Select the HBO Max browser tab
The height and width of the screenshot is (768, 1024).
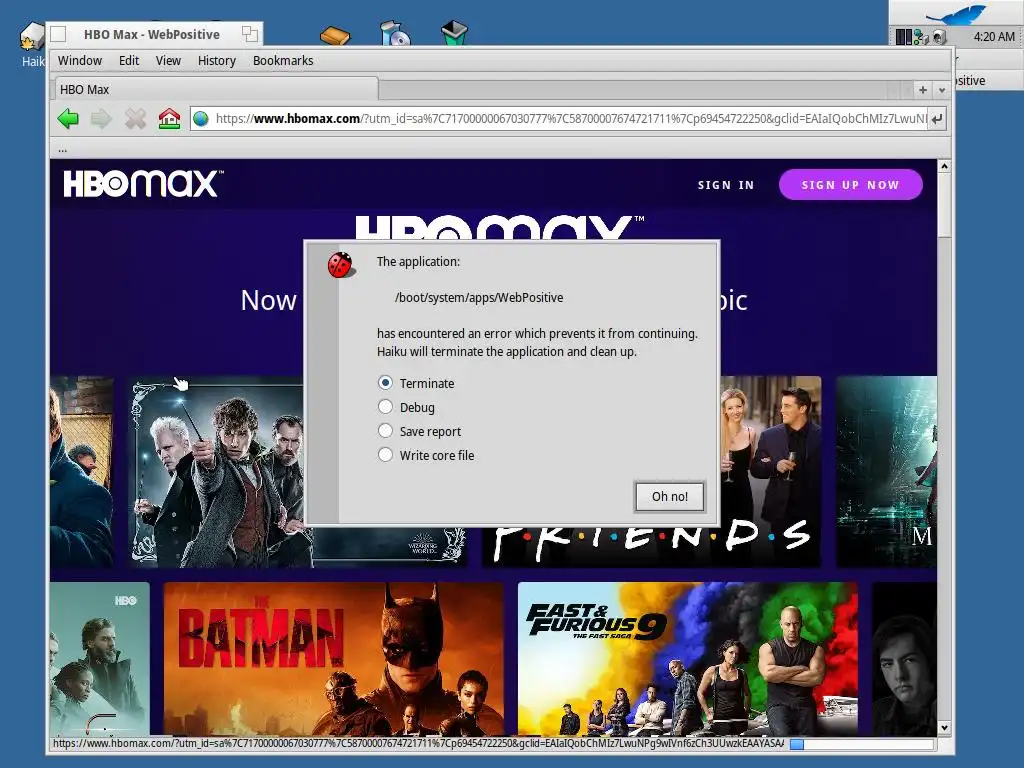tap(215, 89)
